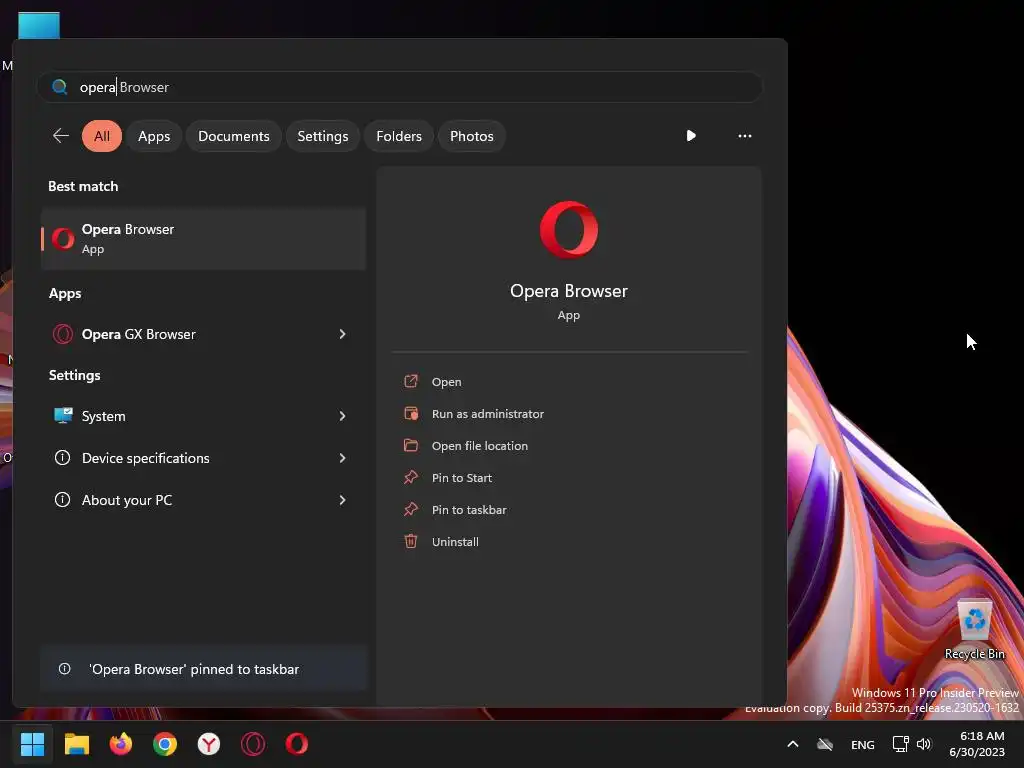The image size is (1024, 768).
Task: Select the Opera GX Browser result
Action: tap(203, 334)
